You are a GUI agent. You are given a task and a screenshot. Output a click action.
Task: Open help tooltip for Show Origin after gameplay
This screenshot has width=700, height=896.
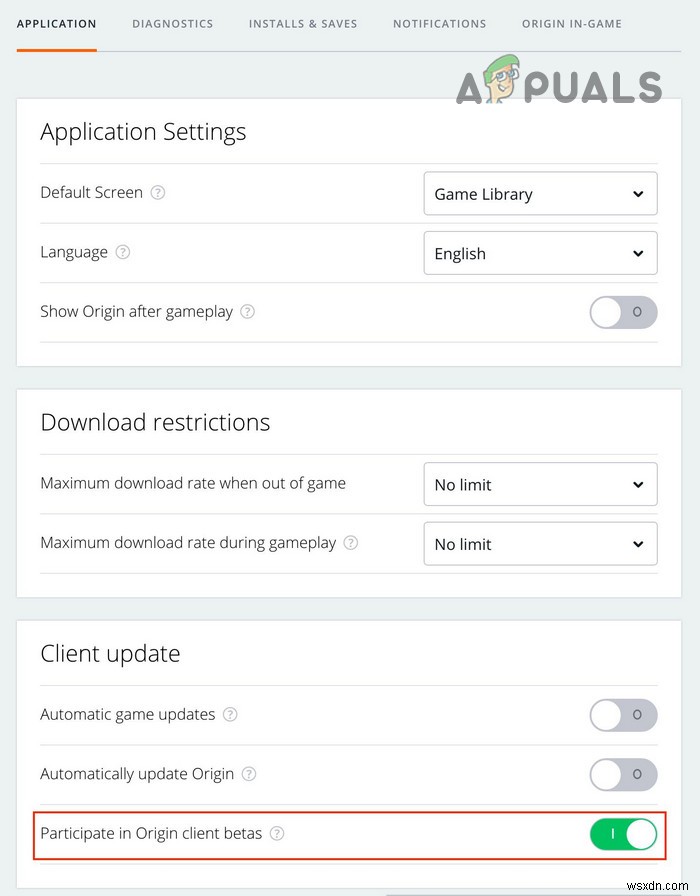point(247,311)
